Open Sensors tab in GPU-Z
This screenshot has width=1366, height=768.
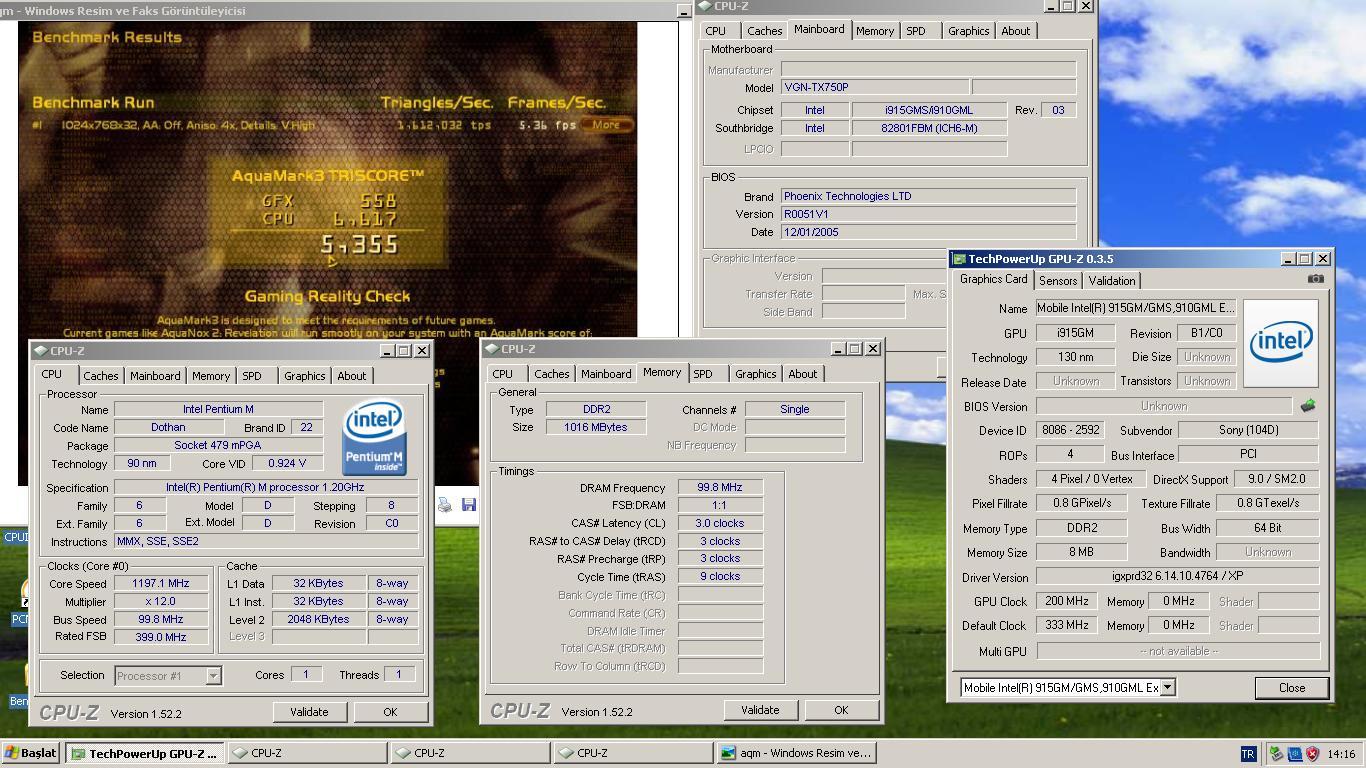(x=1058, y=281)
